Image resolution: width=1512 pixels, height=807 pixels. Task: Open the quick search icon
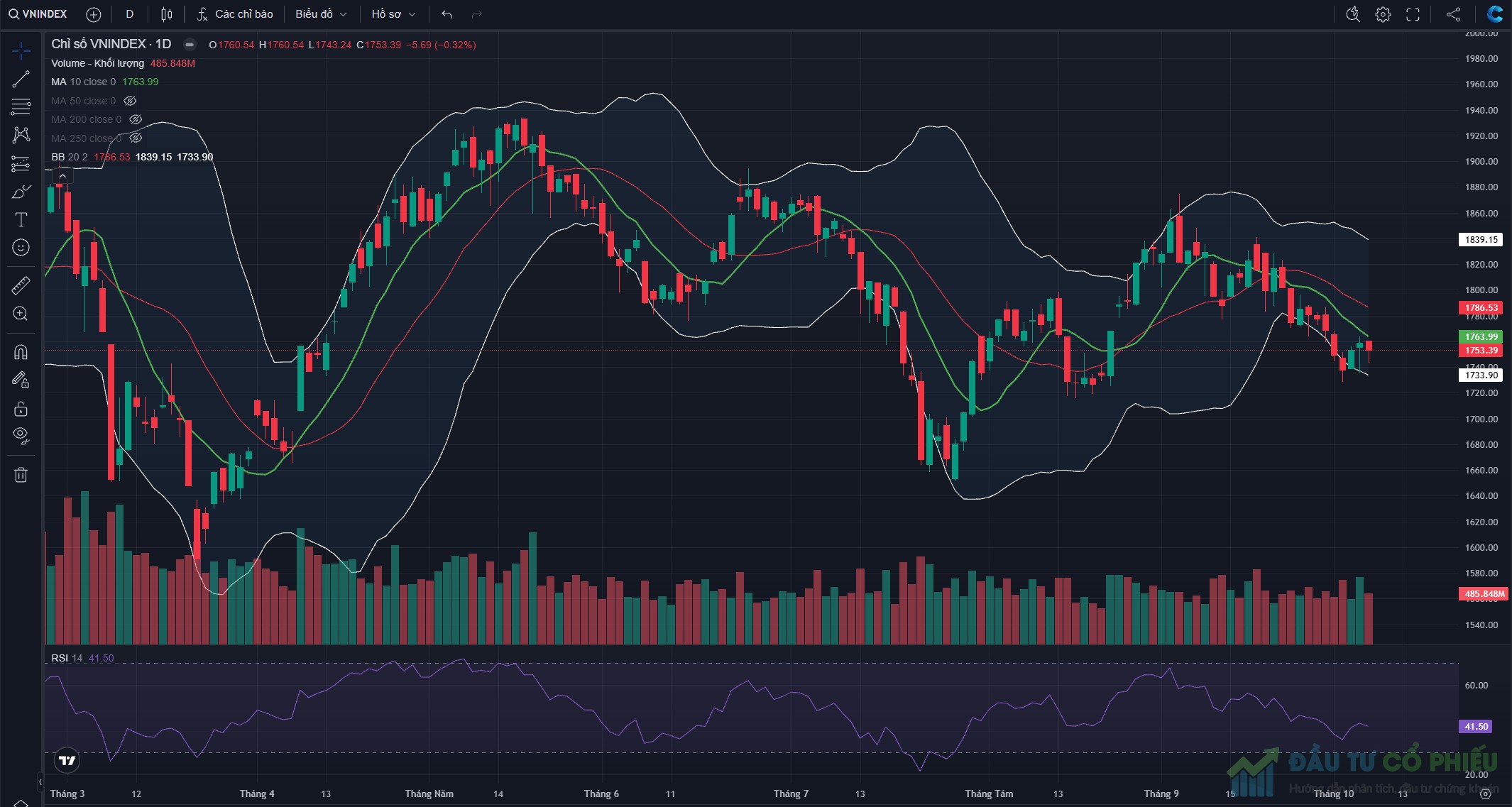point(1353,14)
